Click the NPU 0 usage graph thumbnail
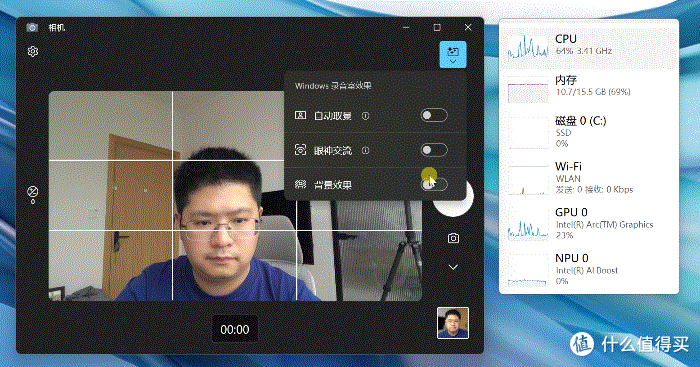Viewport: 700px width, 367px height. [x=528, y=271]
